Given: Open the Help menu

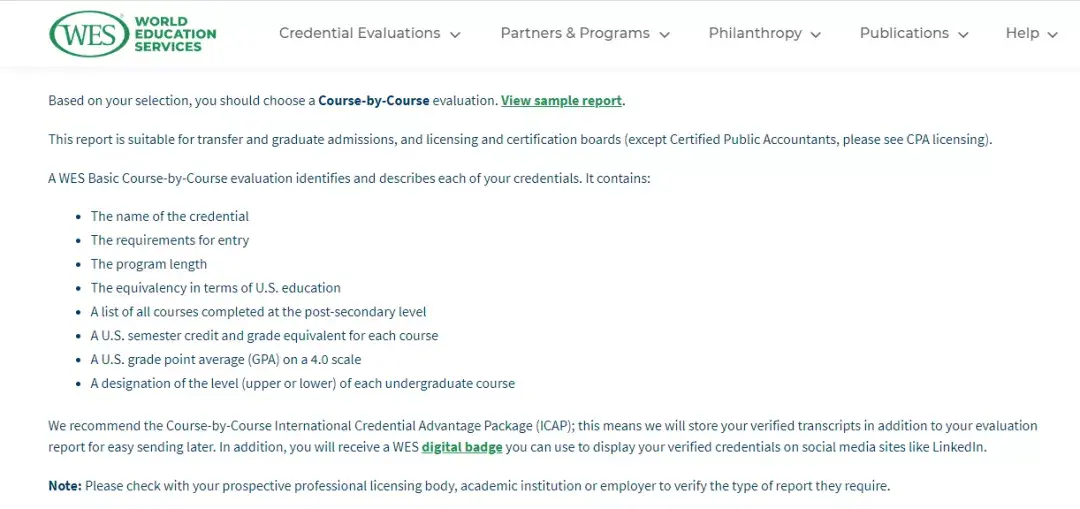Looking at the screenshot, I should click(1022, 33).
